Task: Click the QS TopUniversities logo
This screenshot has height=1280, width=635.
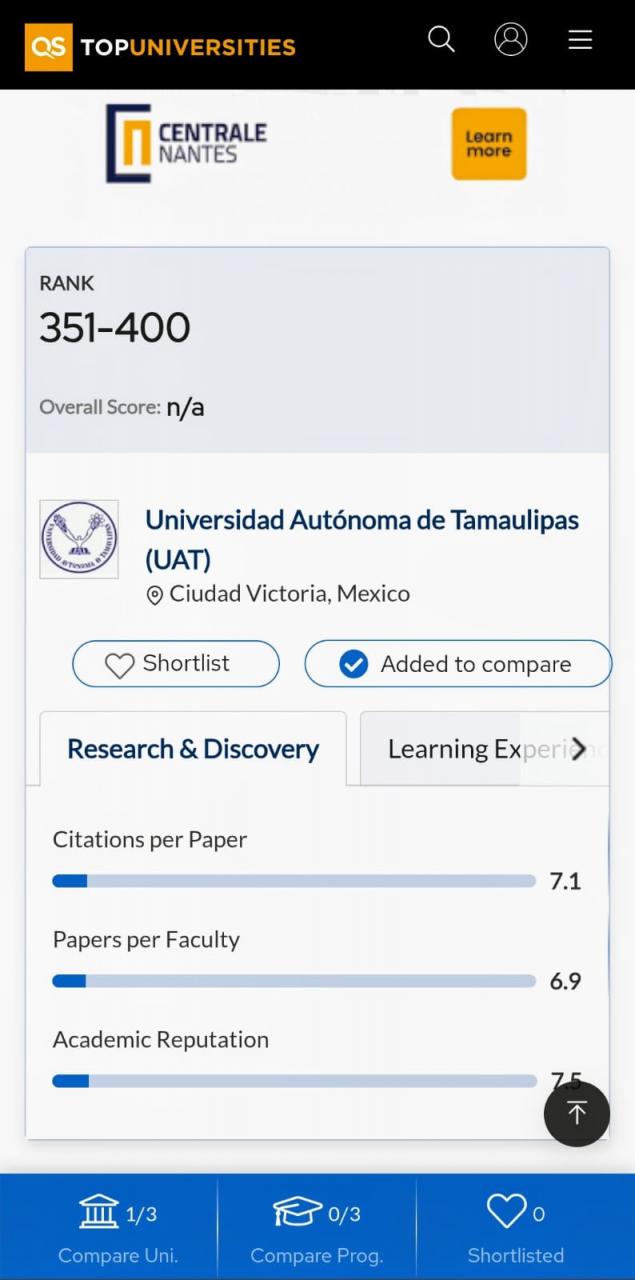Action: 160,46
